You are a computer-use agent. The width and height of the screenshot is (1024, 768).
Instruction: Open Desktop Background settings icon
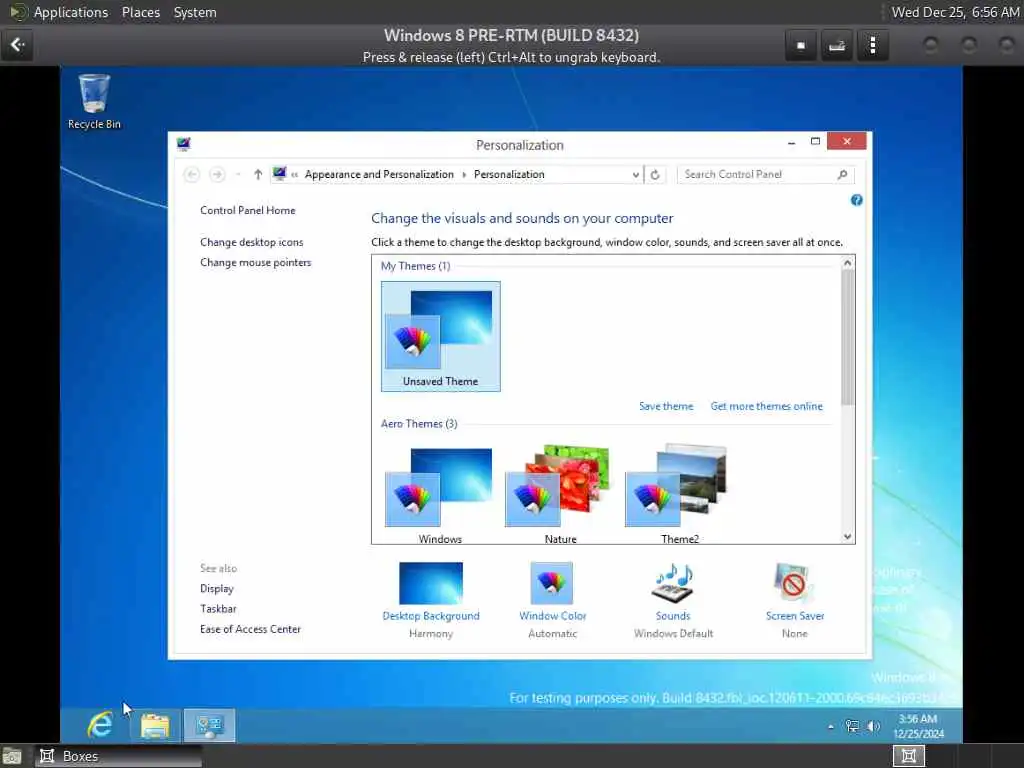pyautogui.click(x=431, y=583)
